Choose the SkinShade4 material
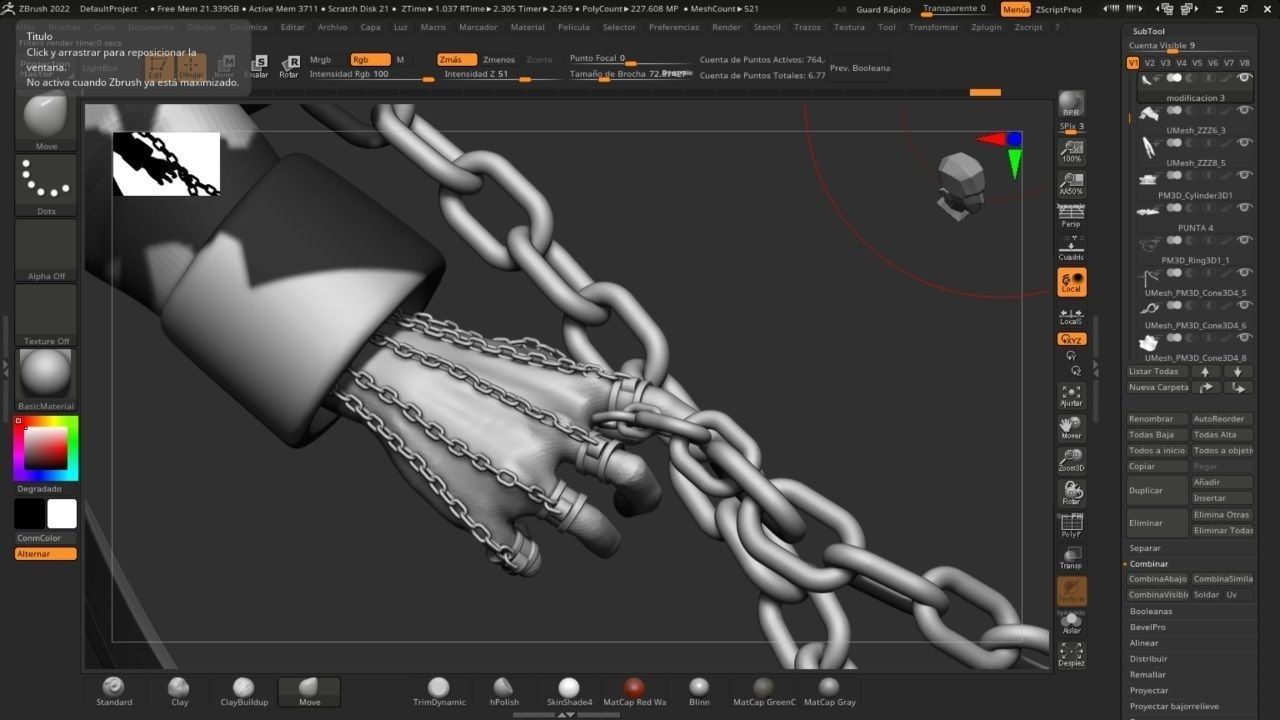The width and height of the screenshot is (1280, 720). pyautogui.click(x=569, y=692)
